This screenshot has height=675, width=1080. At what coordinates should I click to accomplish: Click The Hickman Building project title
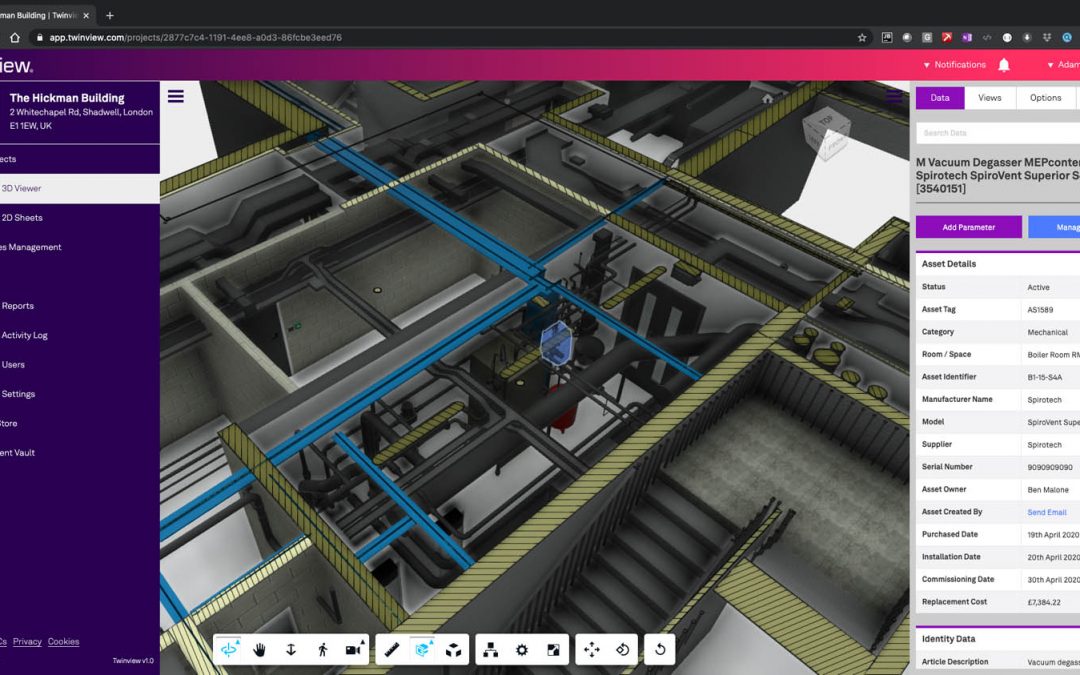coord(67,98)
